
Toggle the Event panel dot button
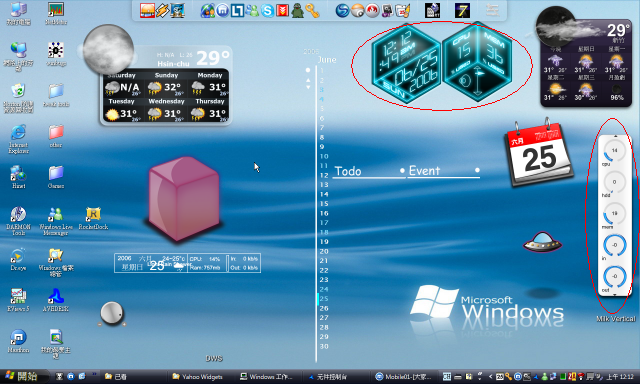[x=477, y=170]
